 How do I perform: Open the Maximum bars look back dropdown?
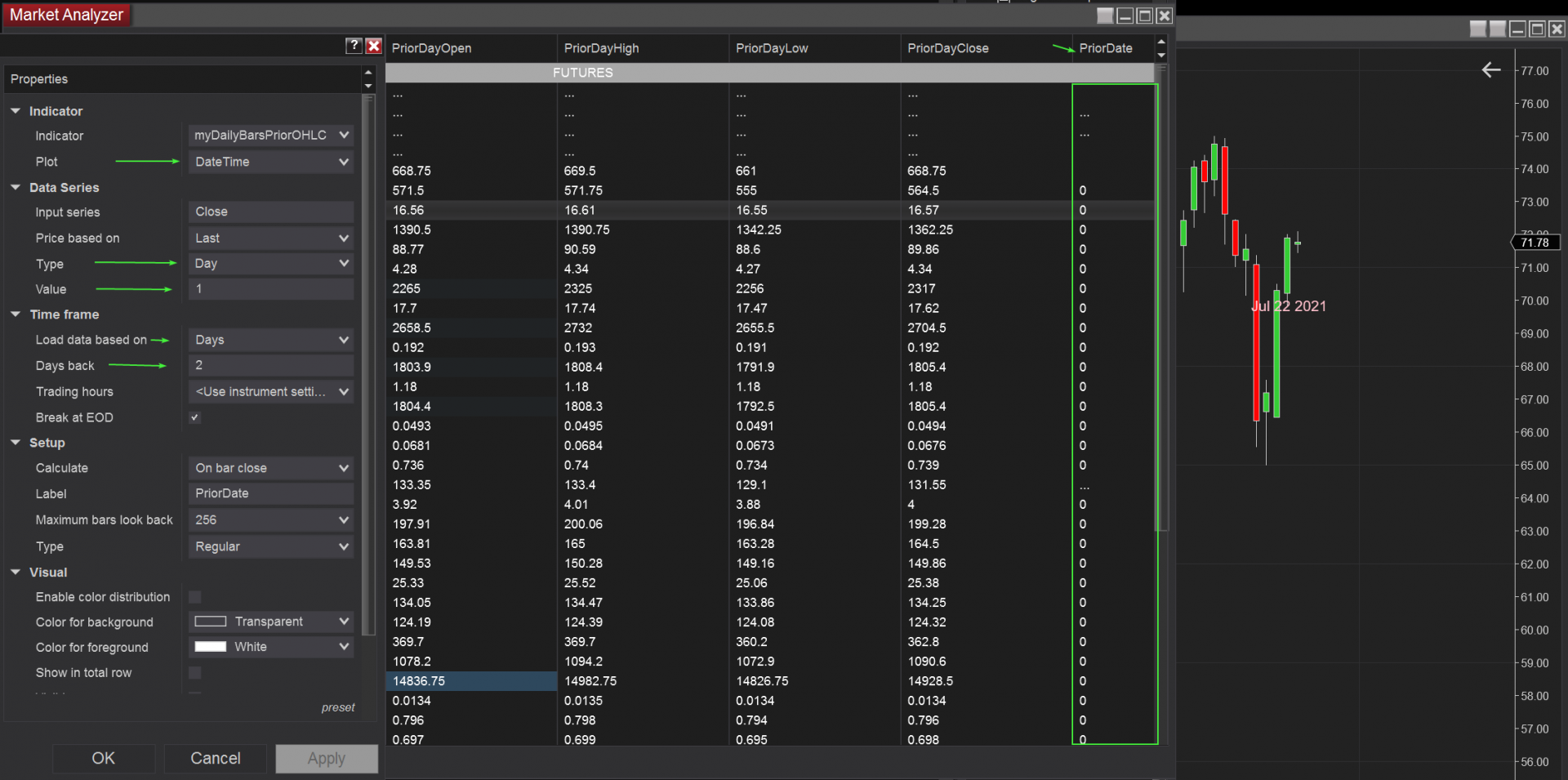point(271,520)
